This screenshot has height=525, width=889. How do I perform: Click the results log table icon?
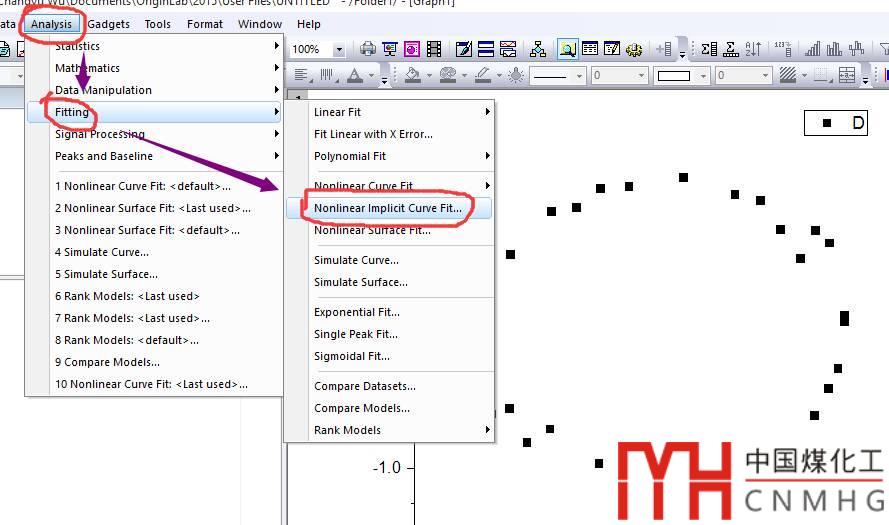click(x=590, y=49)
